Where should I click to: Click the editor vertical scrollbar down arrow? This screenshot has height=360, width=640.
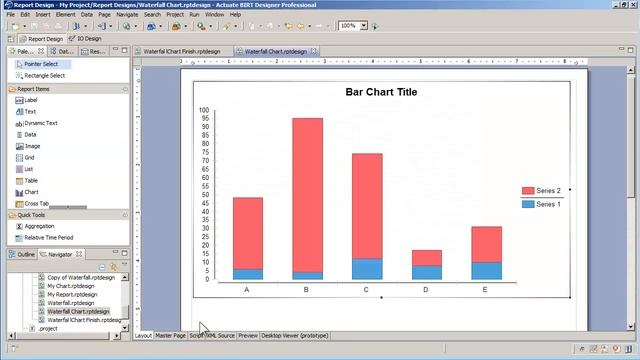coord(631,327)
